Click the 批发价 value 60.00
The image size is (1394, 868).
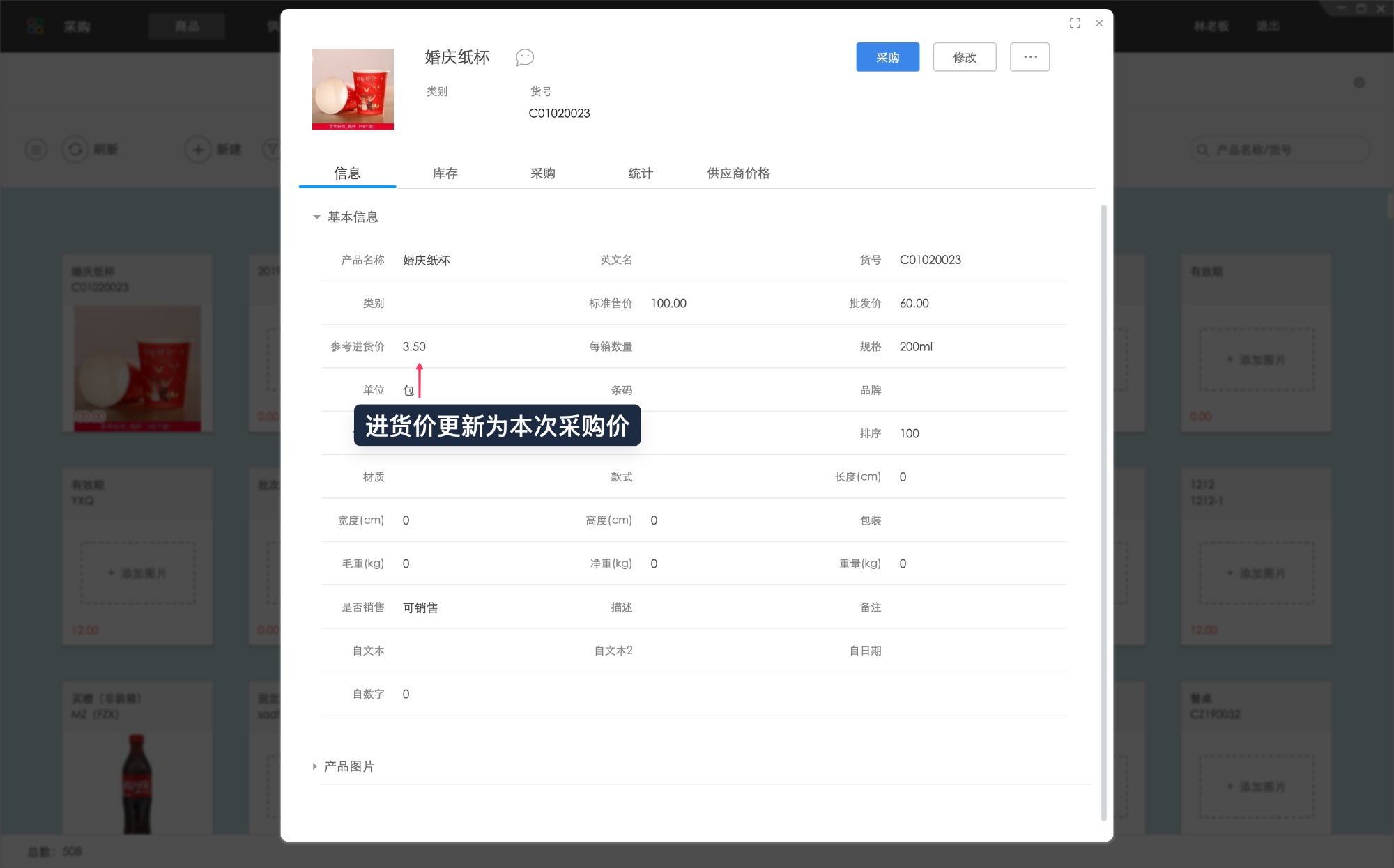pyautogui.click(x=914, y=303)
